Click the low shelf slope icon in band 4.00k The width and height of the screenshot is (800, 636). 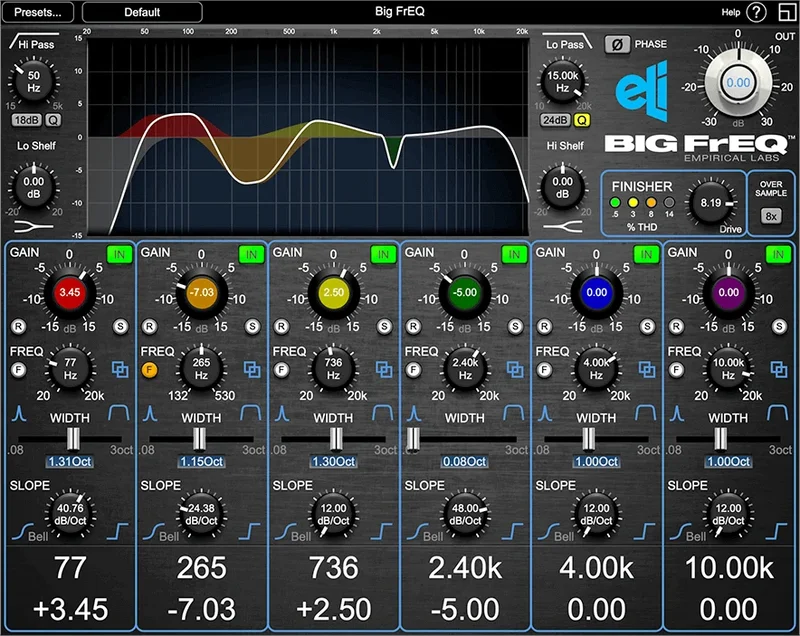click(547, 532)
